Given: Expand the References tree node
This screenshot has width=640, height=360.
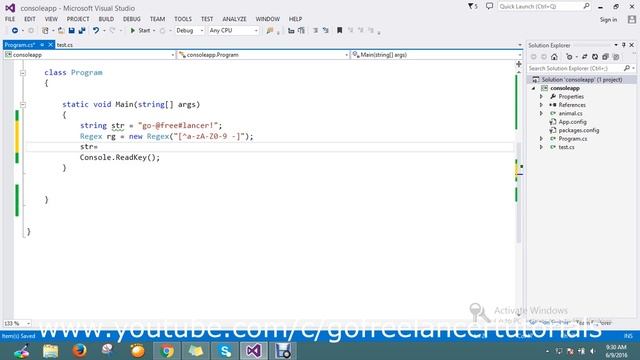Looking at the screenshot, I should point(542,105).
